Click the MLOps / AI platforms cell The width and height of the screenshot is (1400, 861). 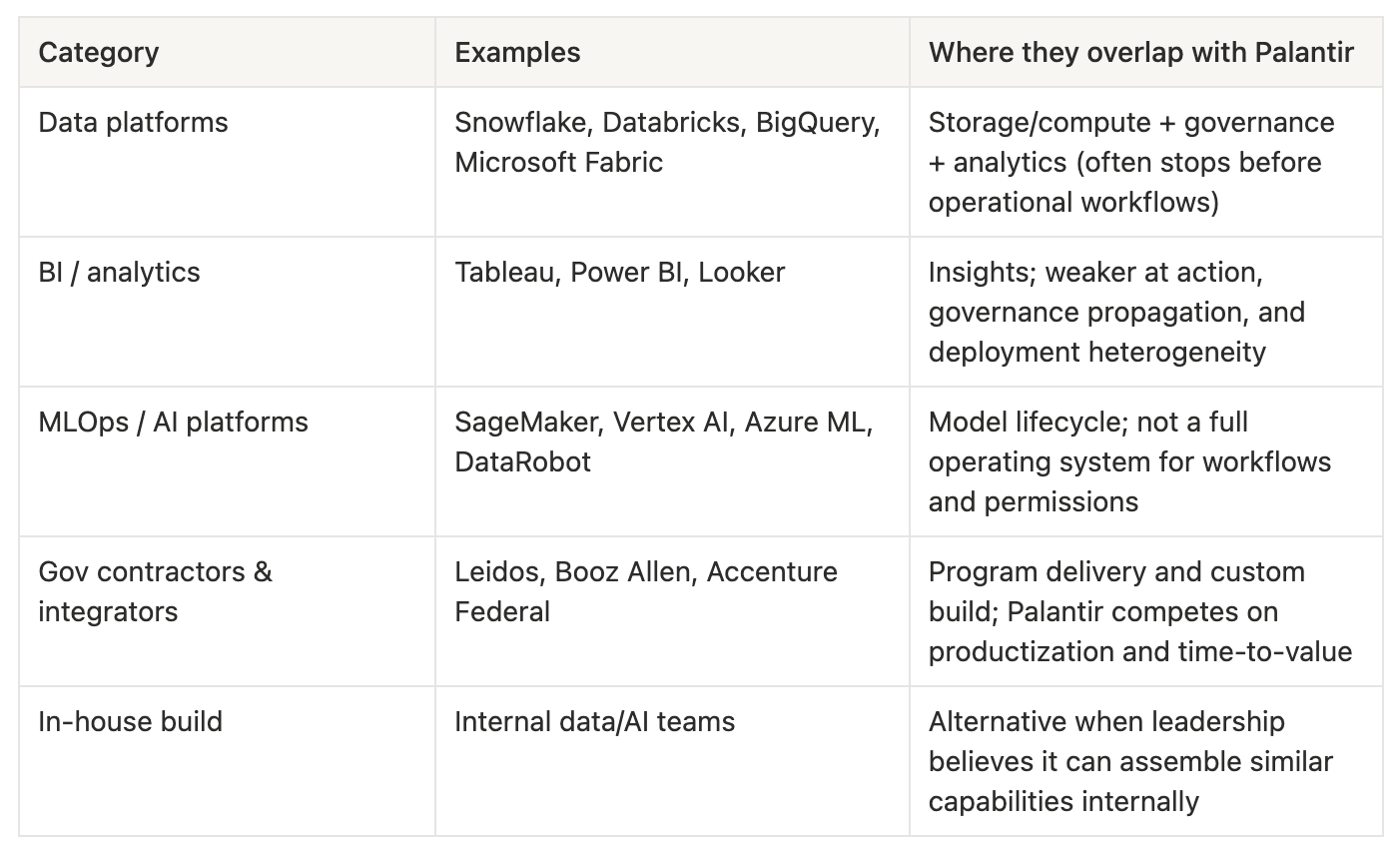173,423
